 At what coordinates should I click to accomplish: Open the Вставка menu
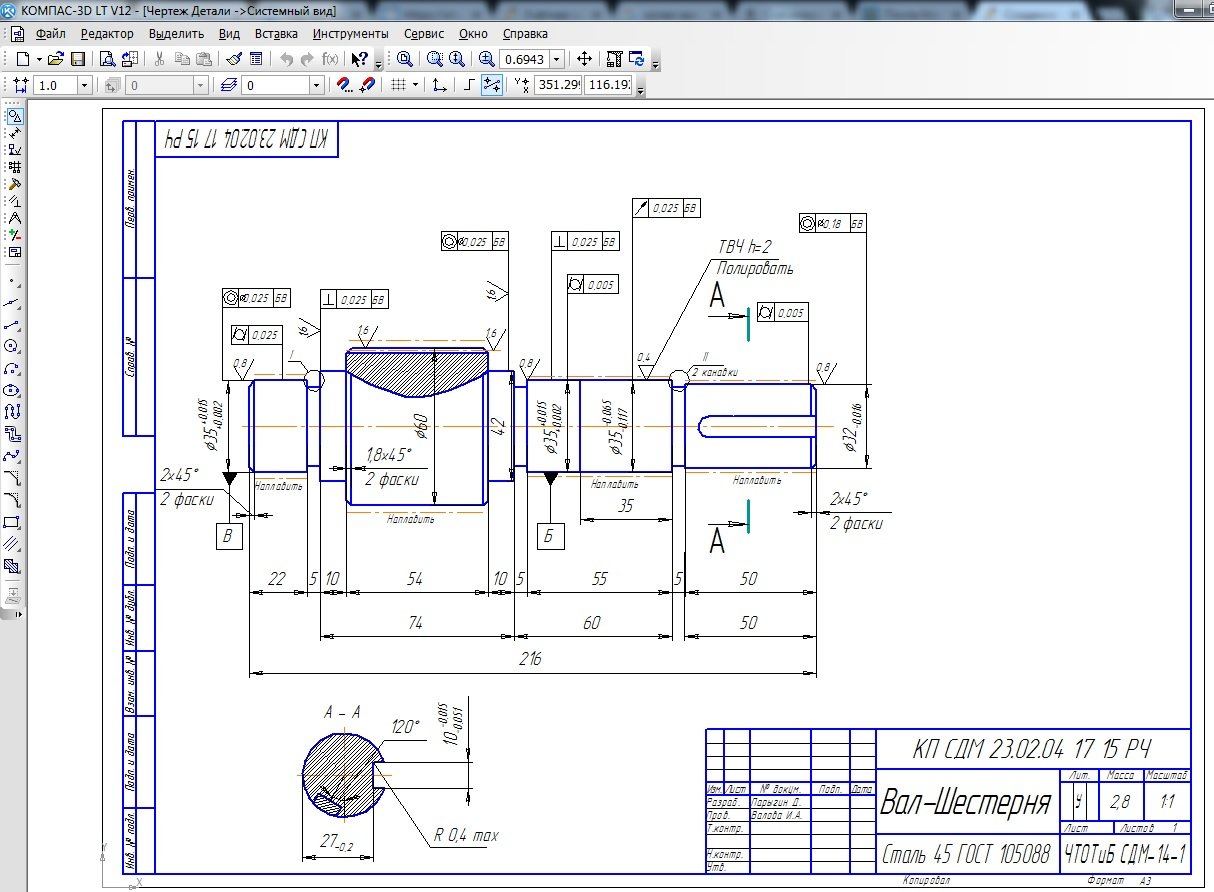tap(276, 33)
